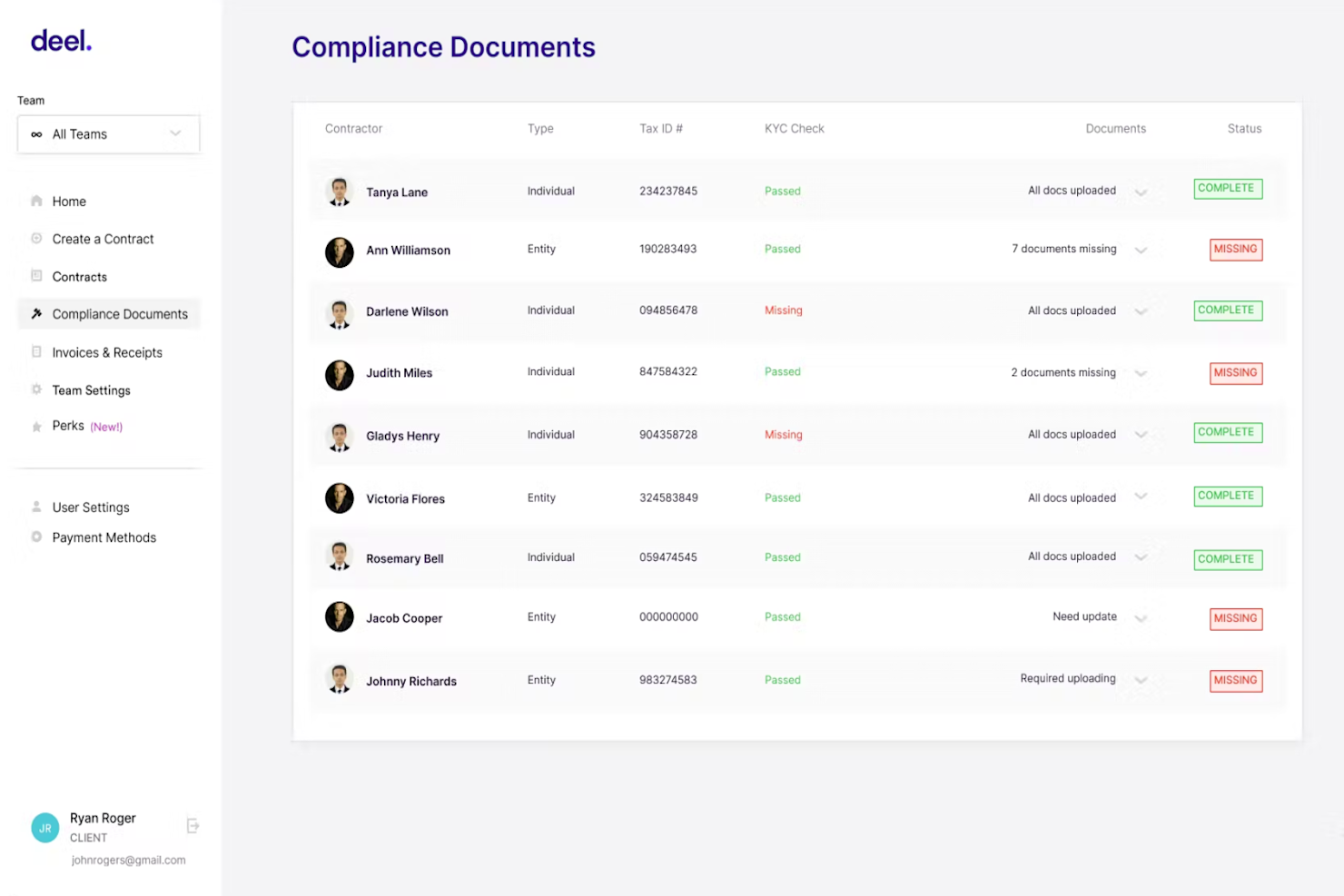1344x896 pixels.
Task: Click the Team Settings gear icon
Action: pos(36,389)
